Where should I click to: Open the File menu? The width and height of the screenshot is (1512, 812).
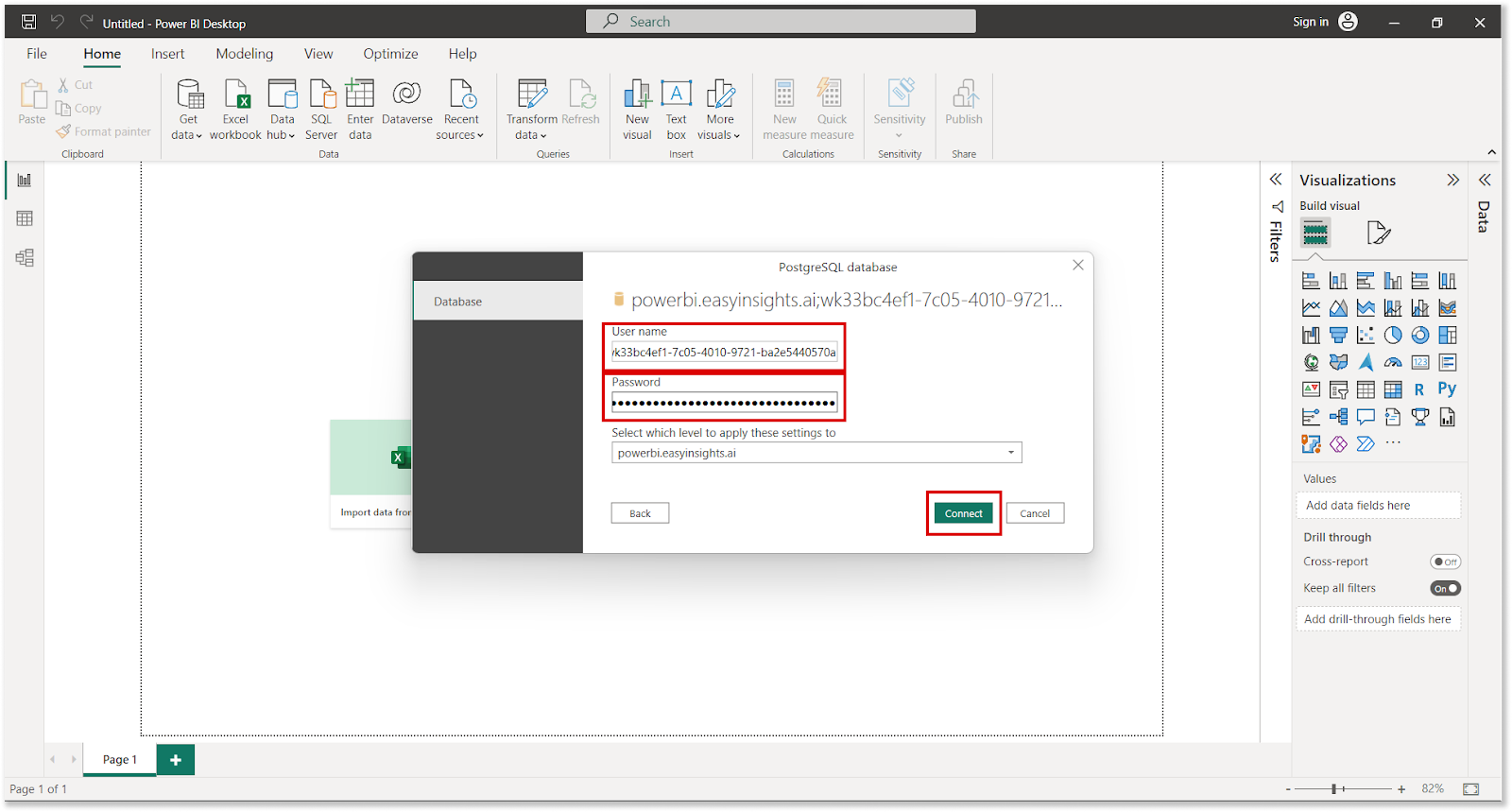[x=37, y=54]
